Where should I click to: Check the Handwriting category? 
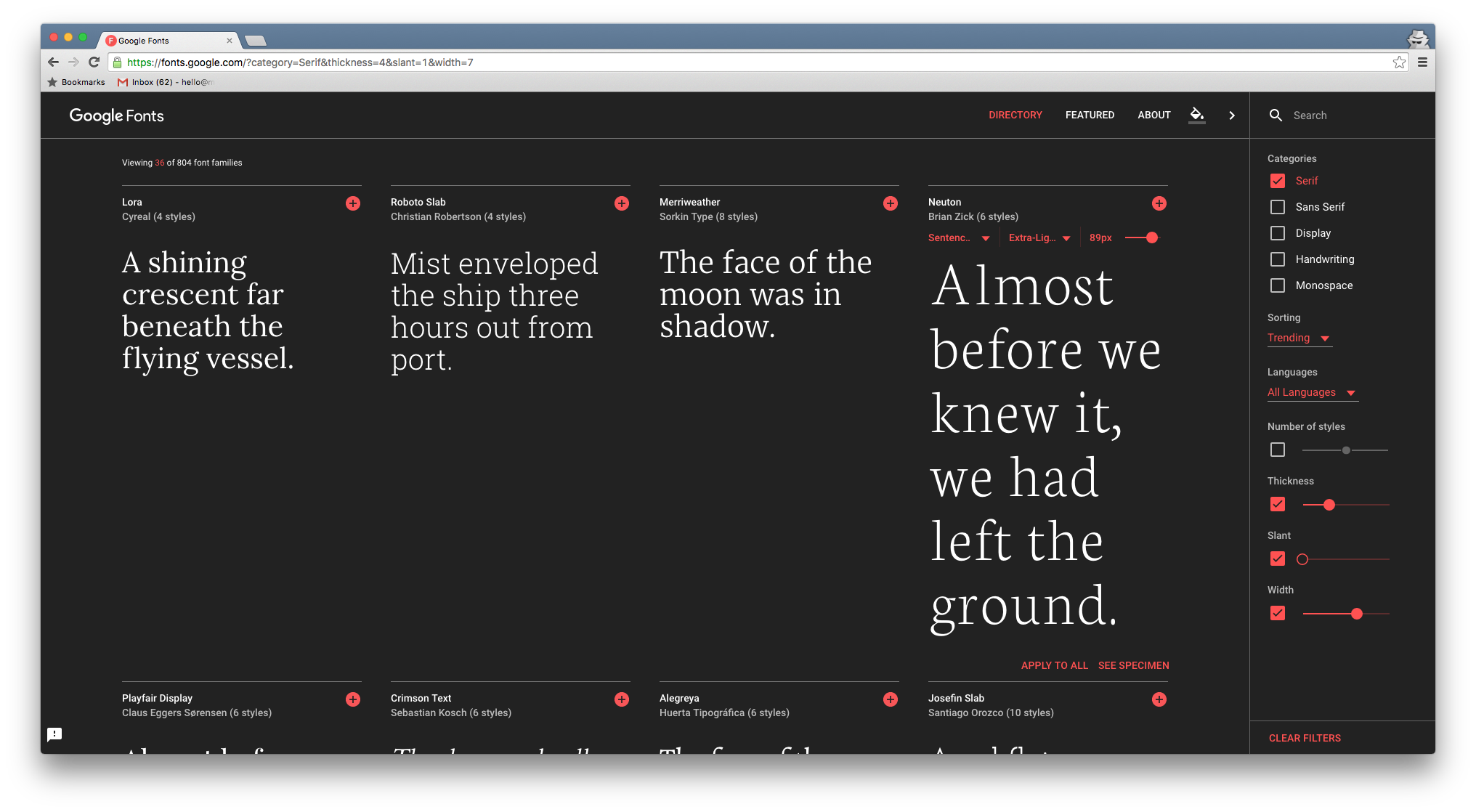(x=1278, y=259)
